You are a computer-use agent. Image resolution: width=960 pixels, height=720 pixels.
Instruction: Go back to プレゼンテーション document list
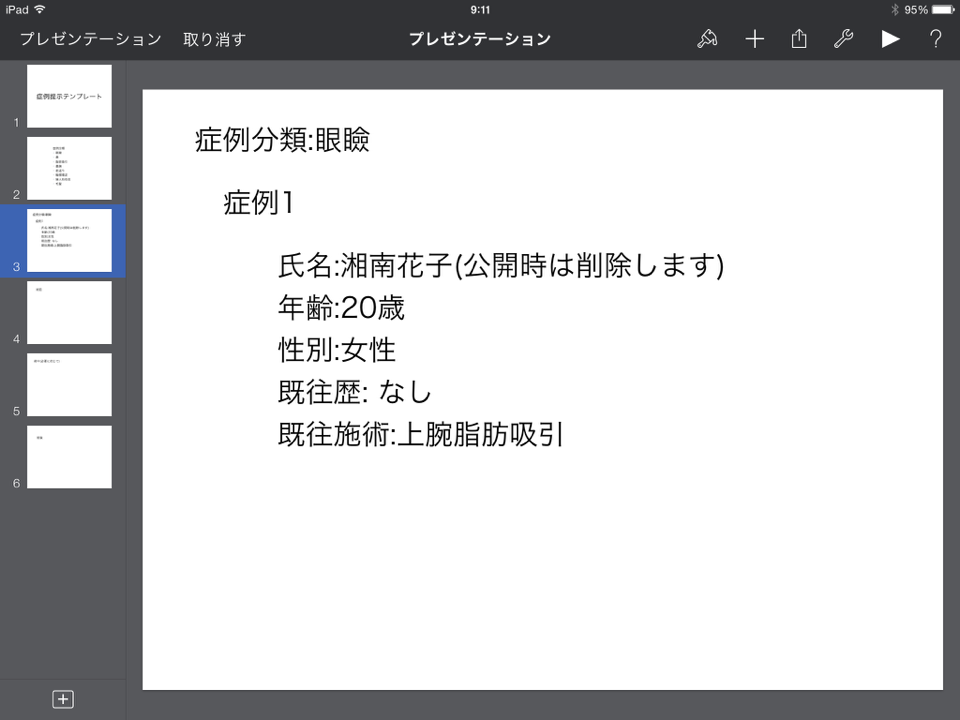pos(90,39)
